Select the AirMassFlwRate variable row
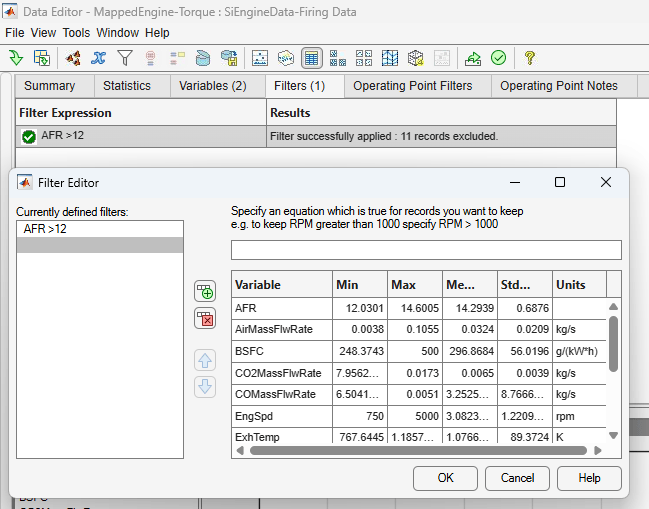The height and width of the screenshot is (509, 649). (x=419, y=329)
